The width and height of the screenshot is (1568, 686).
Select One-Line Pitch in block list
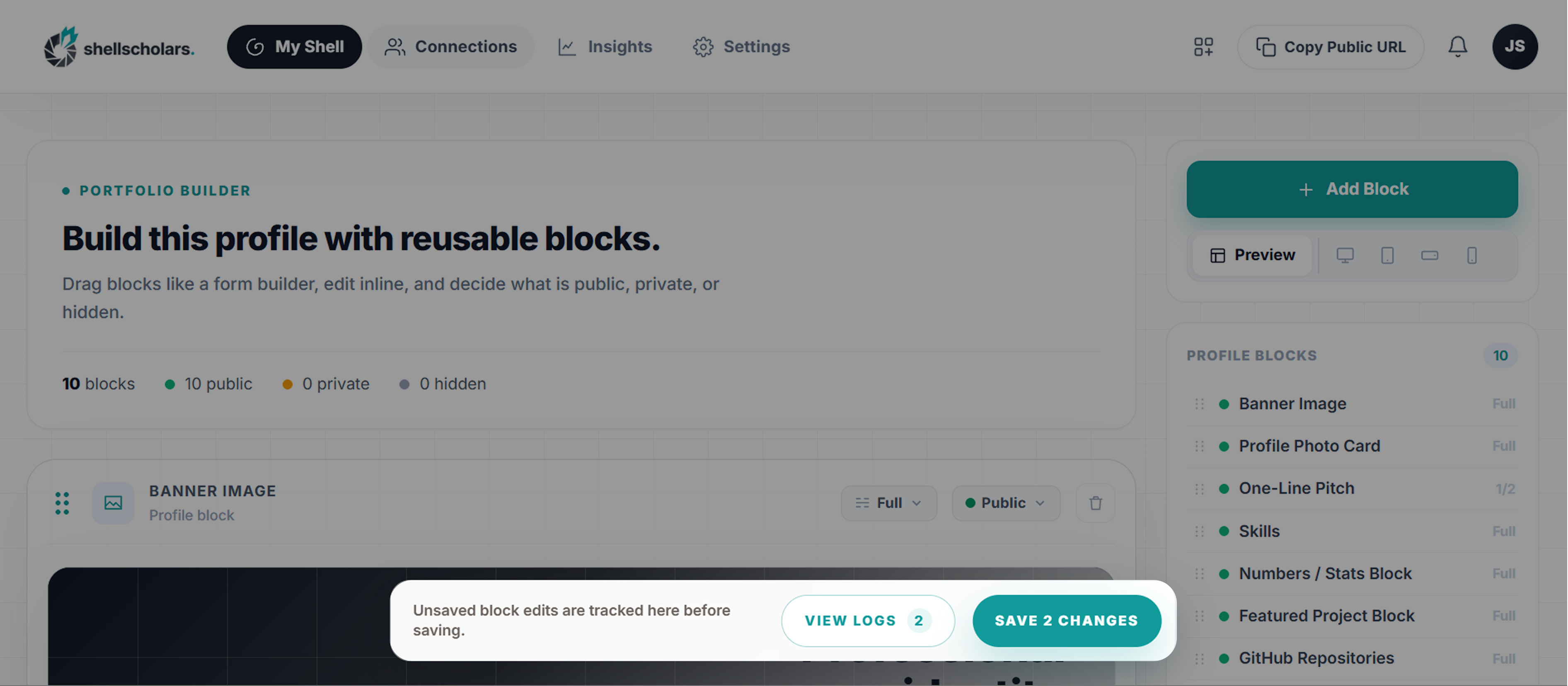click(x=1352, y=489)
